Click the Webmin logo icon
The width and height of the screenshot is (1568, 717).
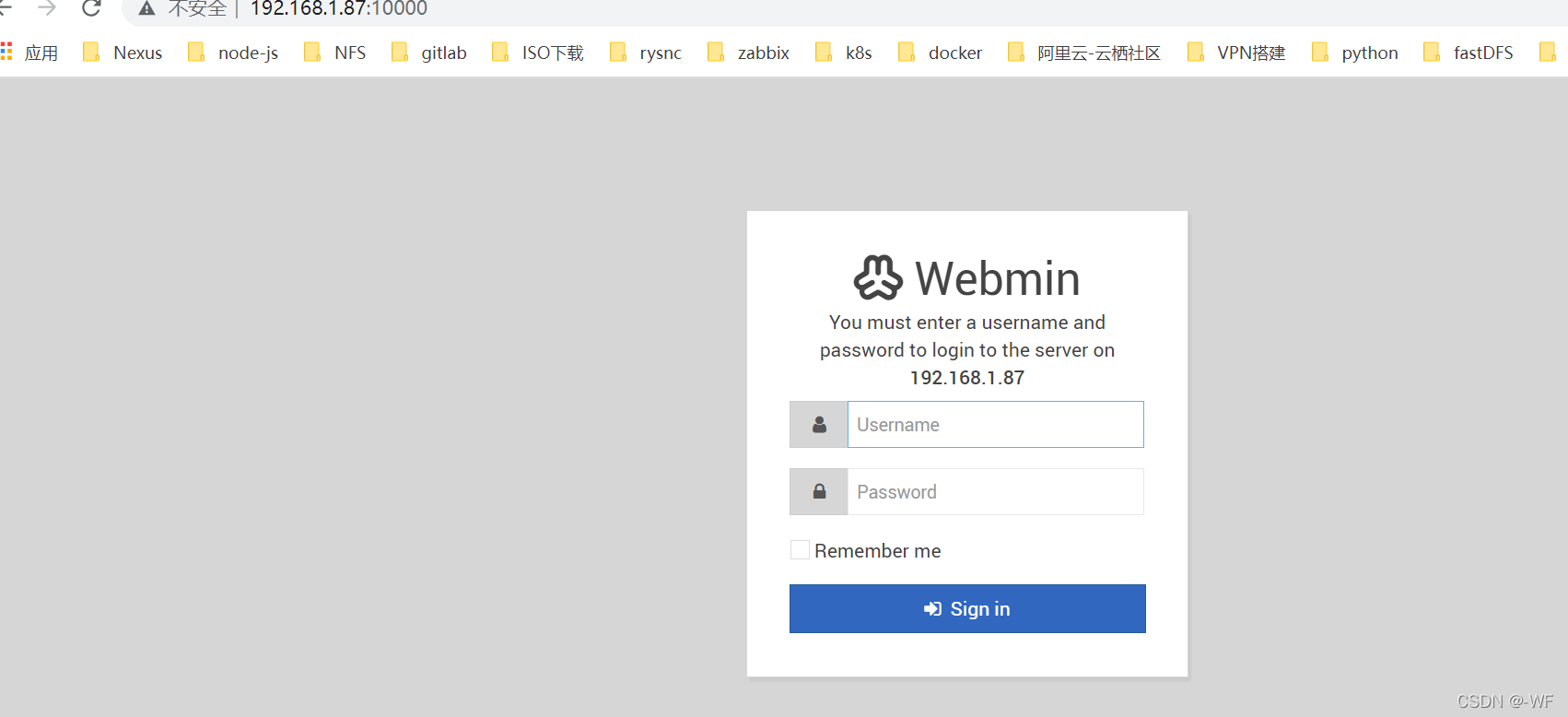point(878,277)
